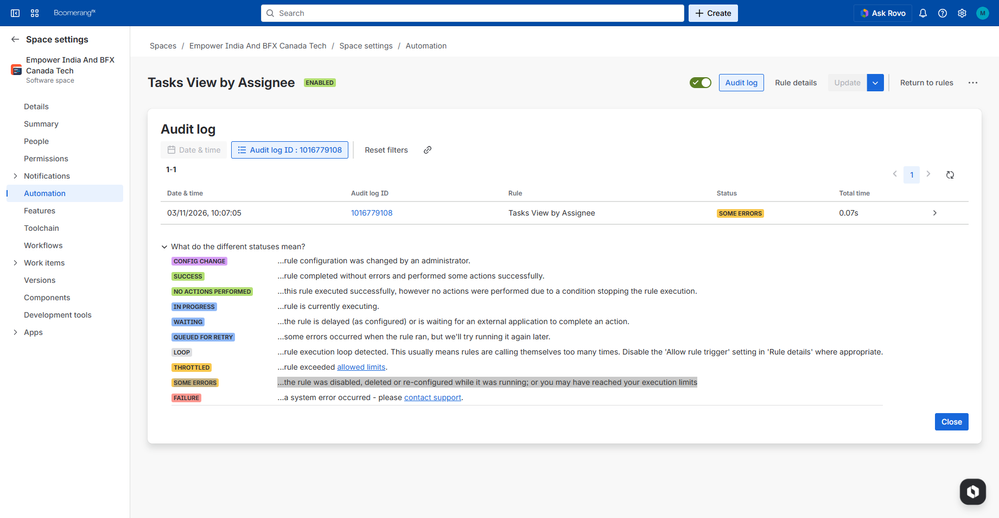Image resolution: width=999 pixels, height=518 pixels.
Task: Open Toolchain in sidebar
Action: tap(41, 228)
